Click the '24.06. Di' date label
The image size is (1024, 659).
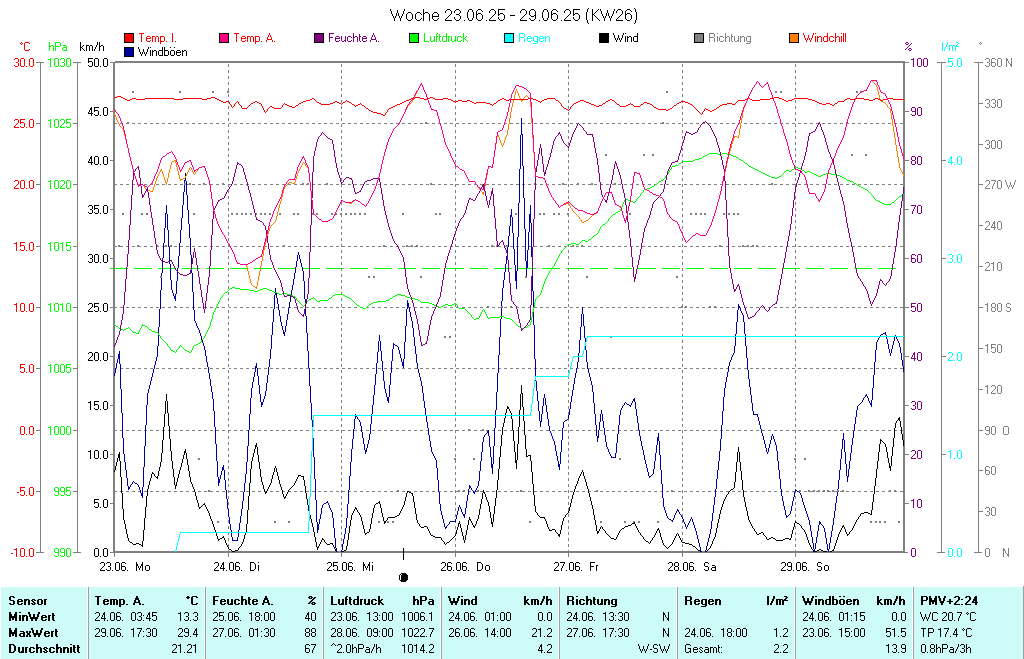pyautogui.click(x=236, y=567)
